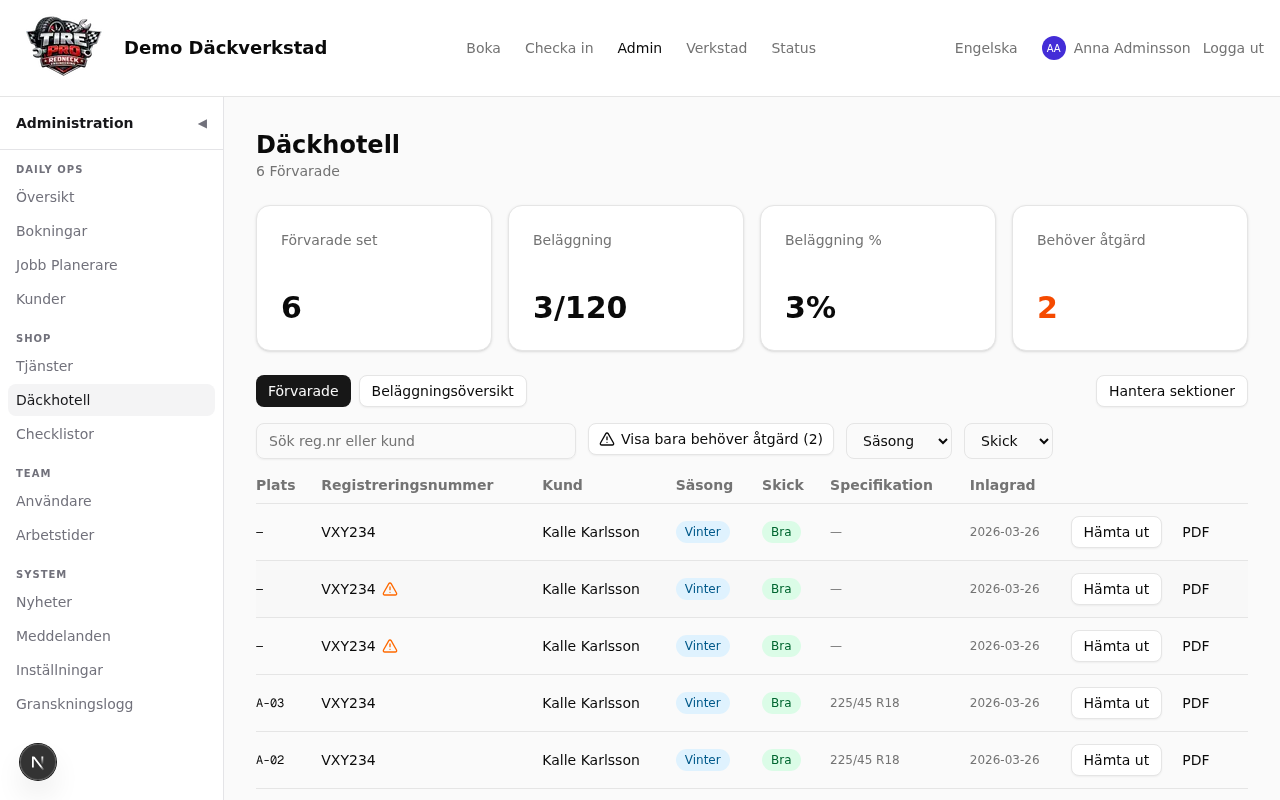Image resolution: width=1280 pixels, height=800 pixels.
Task: Collapse the Administration sidebar arrow
Action: (202, 123)
